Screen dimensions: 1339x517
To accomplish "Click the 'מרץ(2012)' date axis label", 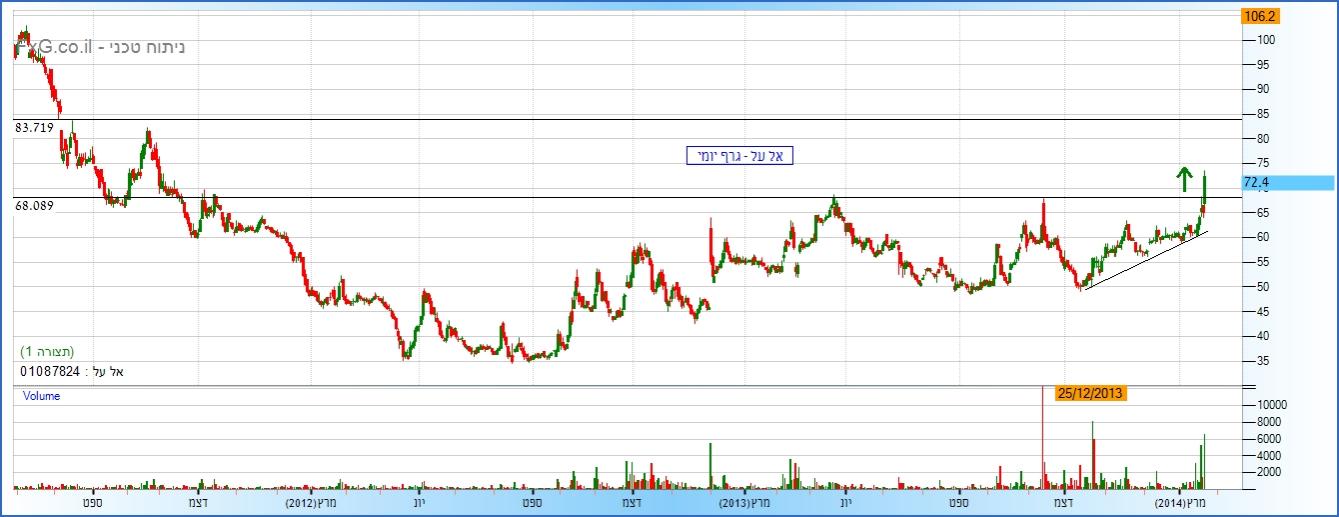I will 310,502.
